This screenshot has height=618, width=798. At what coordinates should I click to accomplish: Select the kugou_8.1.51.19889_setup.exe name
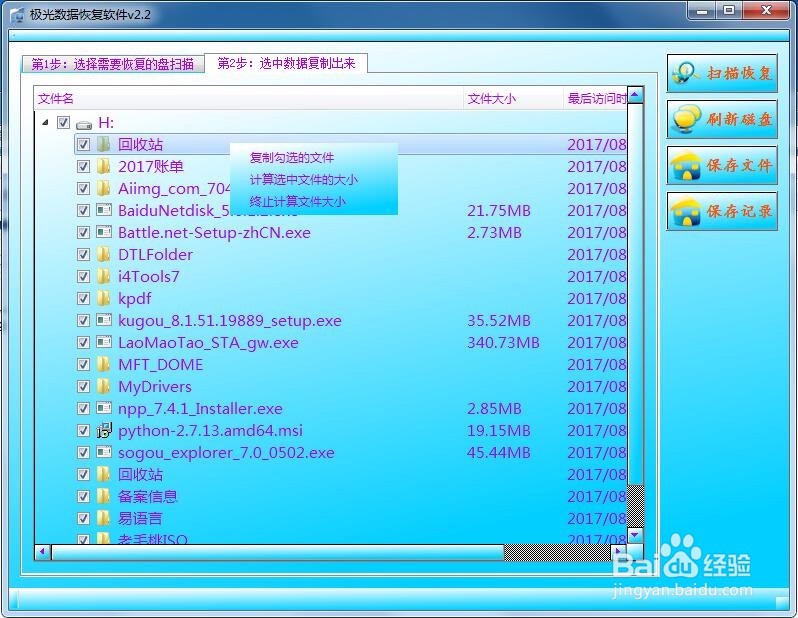coord(230,321)
